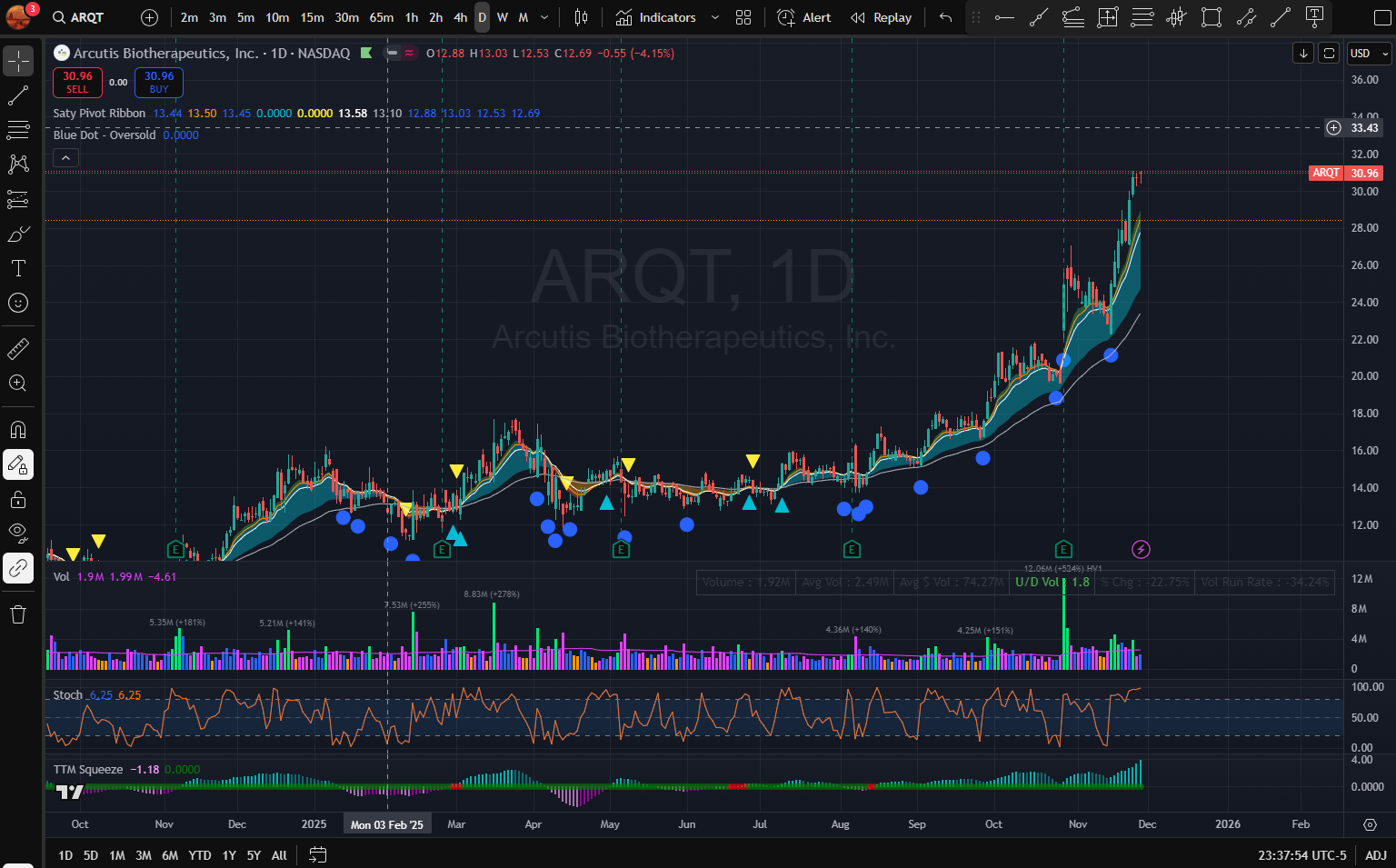Switch to the 65m timeframe
The height and width of the screenshot is (868, 1396).
(x=382, y=17)
